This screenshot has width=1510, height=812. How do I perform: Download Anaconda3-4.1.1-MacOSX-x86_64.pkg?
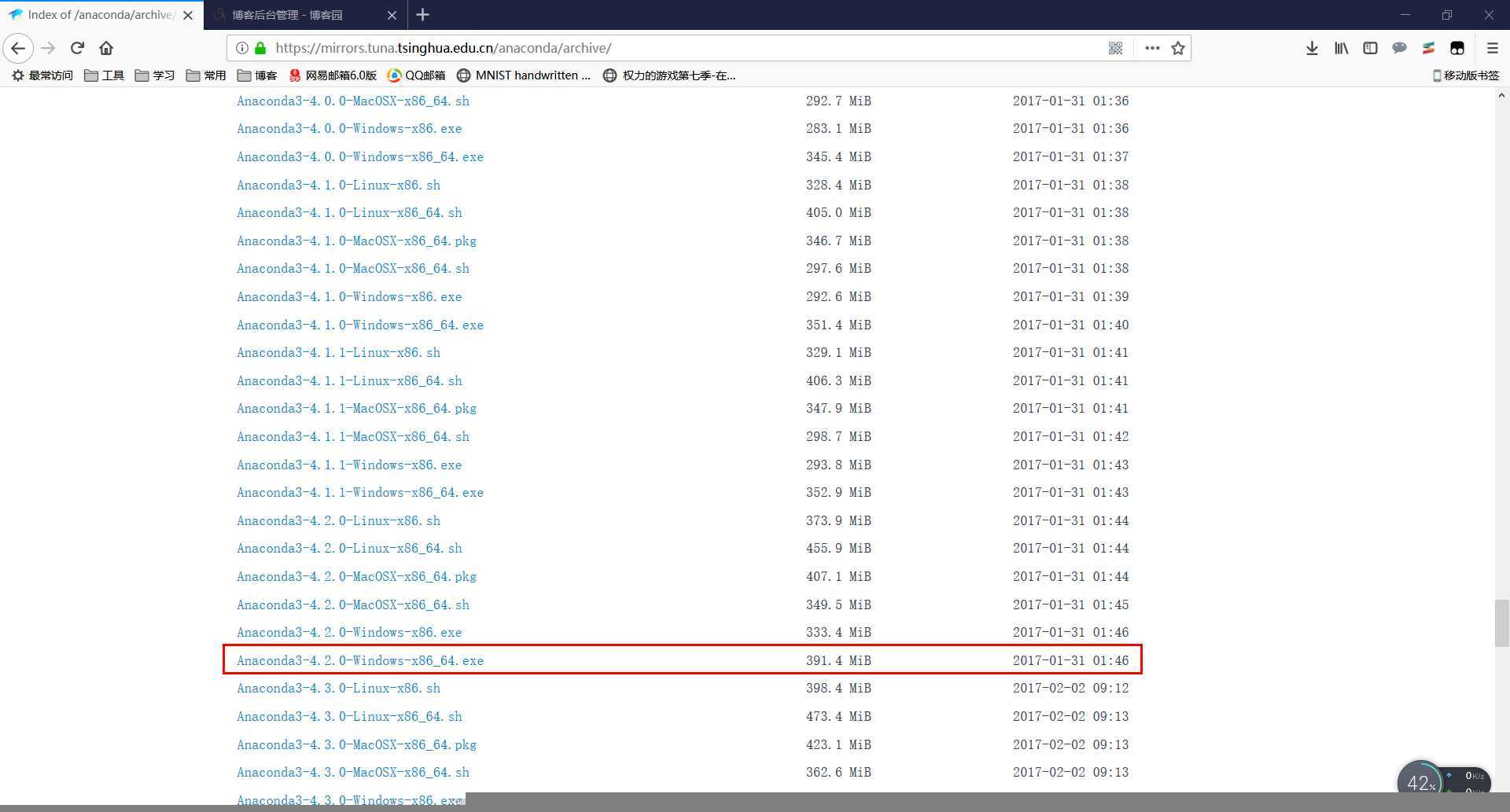[x=356, y=408]
